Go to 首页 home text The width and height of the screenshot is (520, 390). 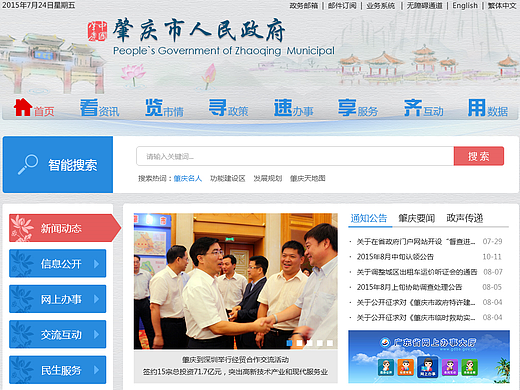[44, 111]
